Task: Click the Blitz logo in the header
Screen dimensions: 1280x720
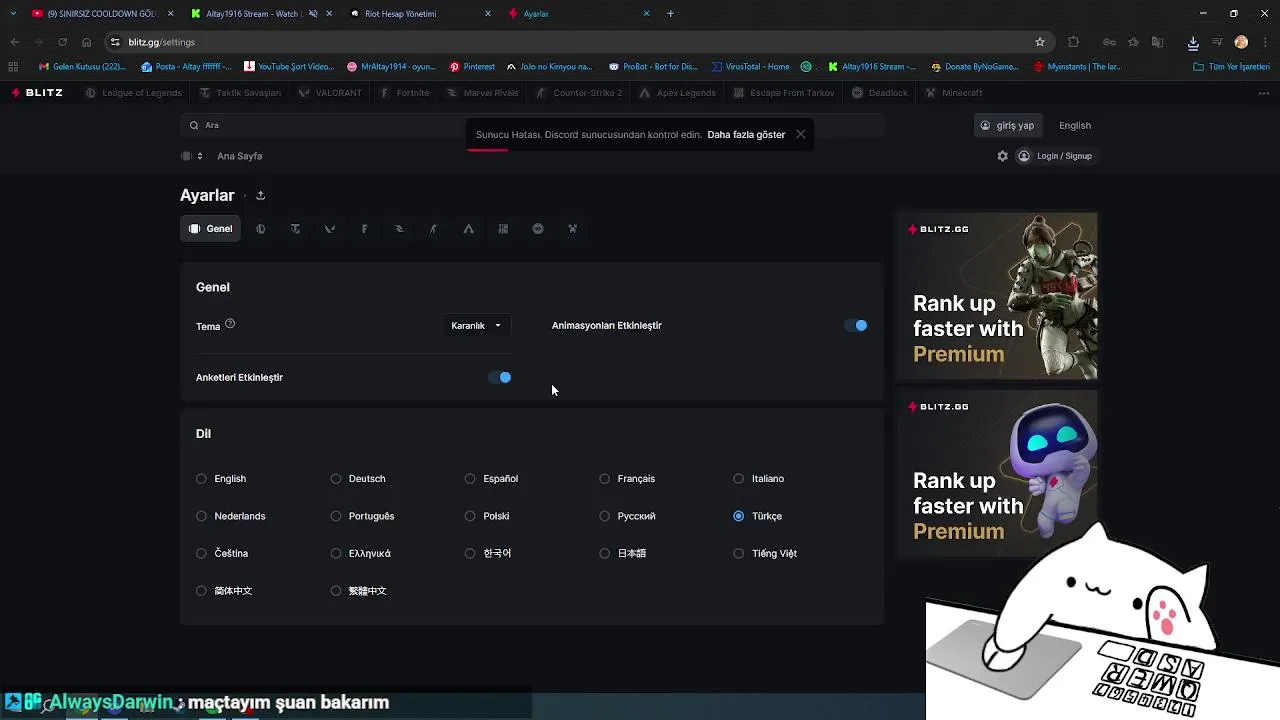Action: [38, 93]
